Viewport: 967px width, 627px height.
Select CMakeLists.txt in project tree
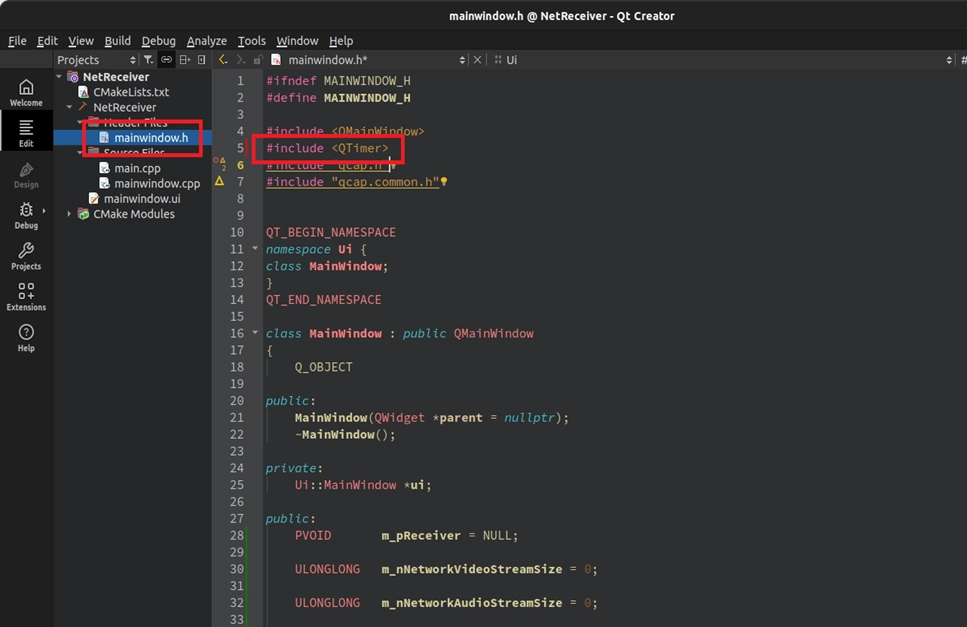point(131,92)
